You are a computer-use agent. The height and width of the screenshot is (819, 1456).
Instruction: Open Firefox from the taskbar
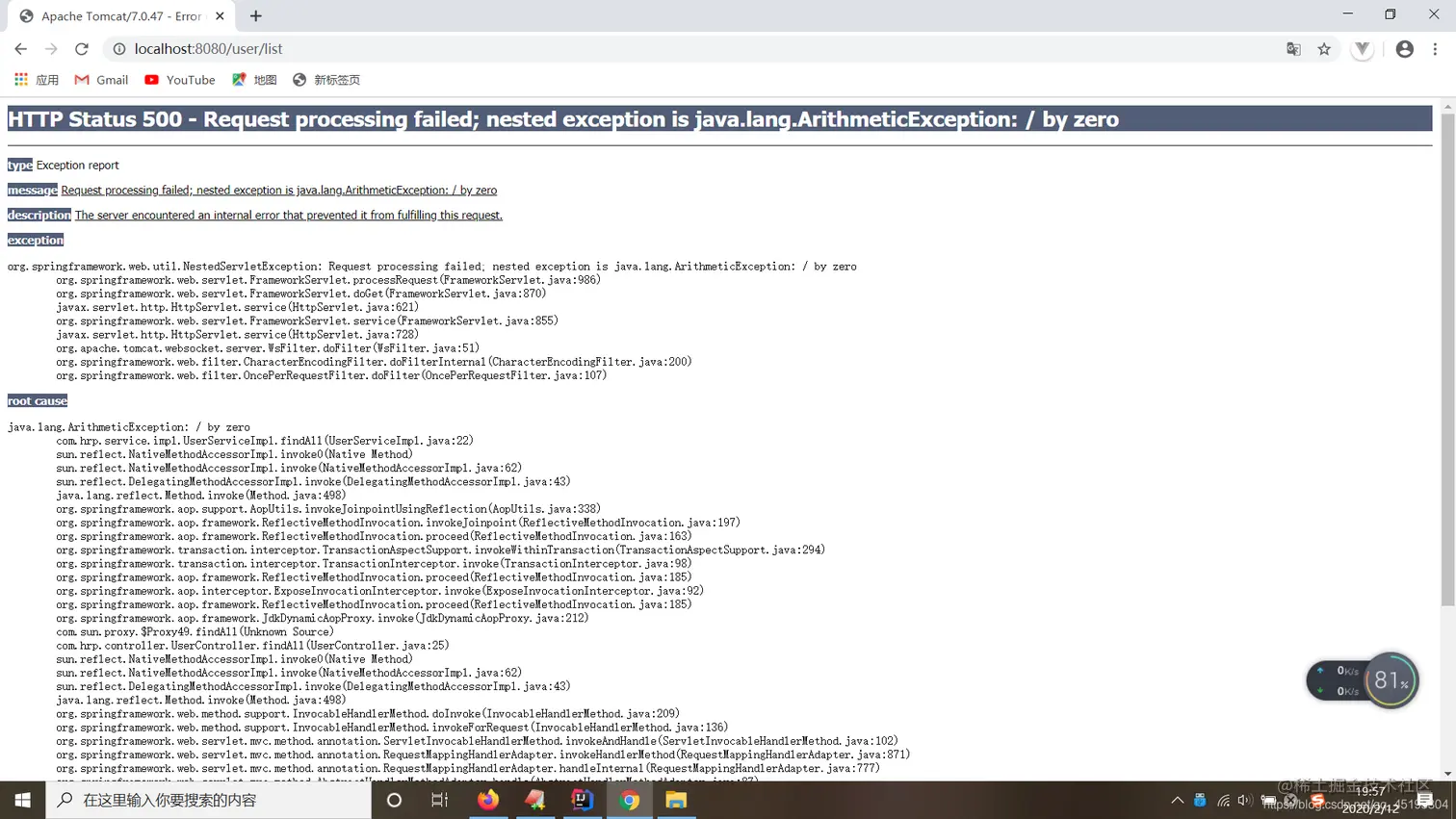(x=488, y=800)
